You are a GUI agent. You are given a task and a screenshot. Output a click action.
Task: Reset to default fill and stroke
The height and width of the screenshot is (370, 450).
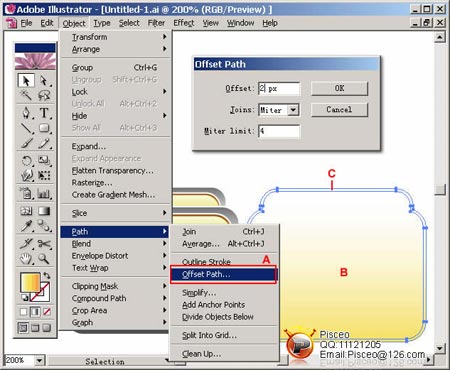coord(24,297)
